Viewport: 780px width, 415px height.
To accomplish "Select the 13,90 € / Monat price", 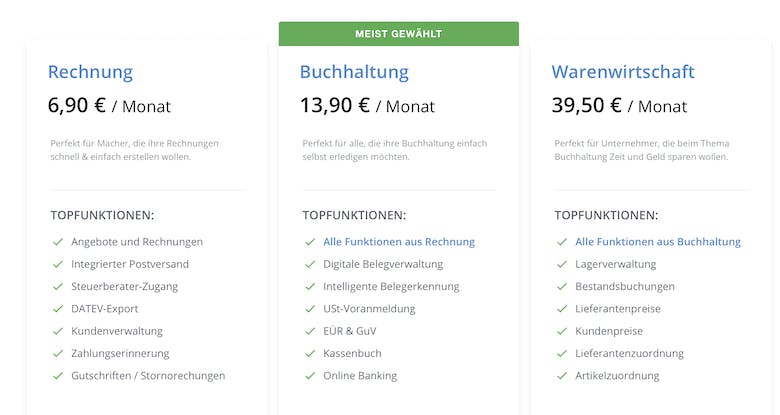I will click(367, 105).
